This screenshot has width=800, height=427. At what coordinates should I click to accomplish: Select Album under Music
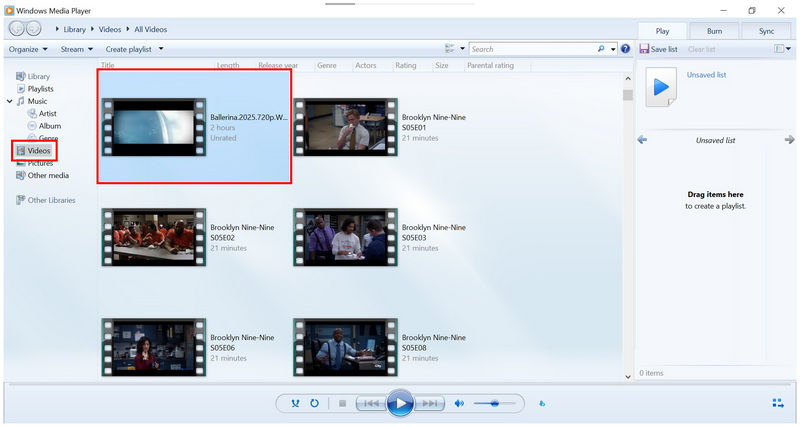click(x=44, y=125)
